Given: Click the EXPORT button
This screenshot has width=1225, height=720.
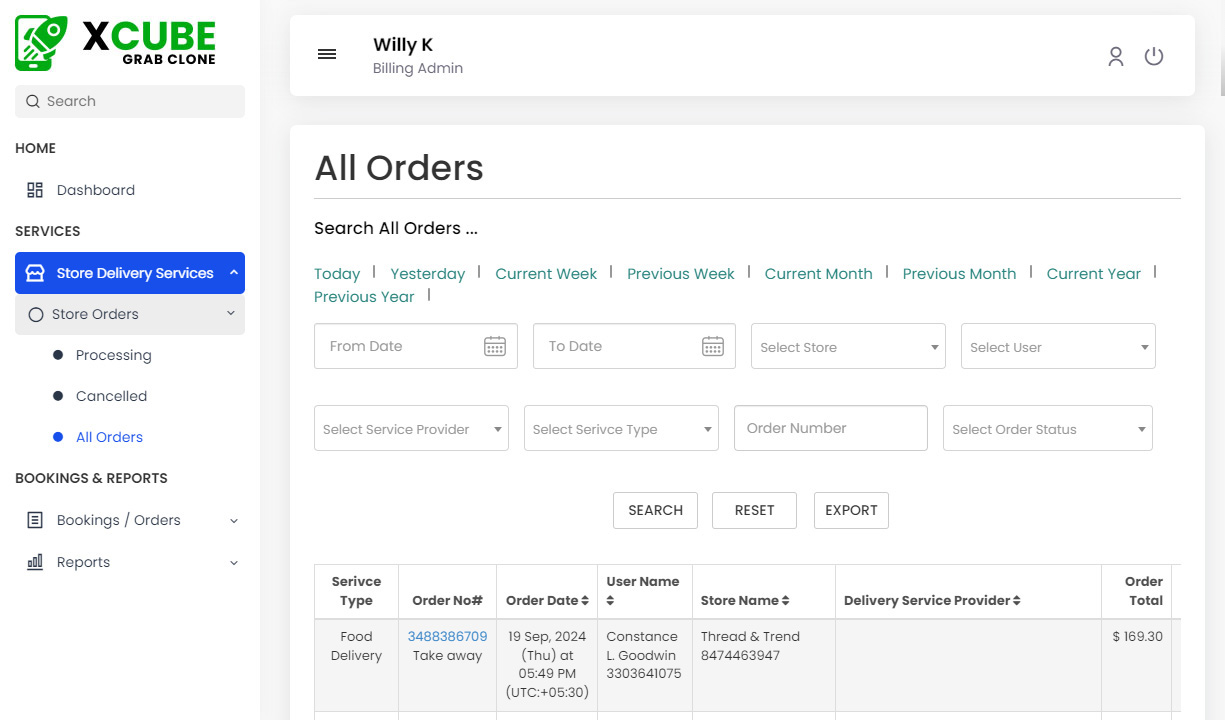Looking at the screenshot, I should coord(851,510).
